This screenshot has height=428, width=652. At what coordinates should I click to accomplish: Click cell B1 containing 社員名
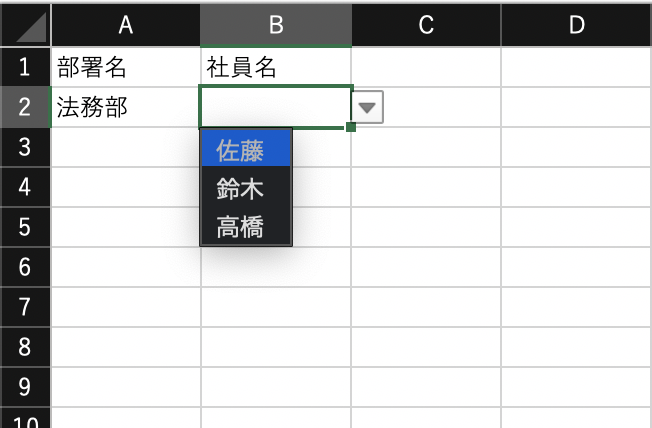(x=276, y=67)
